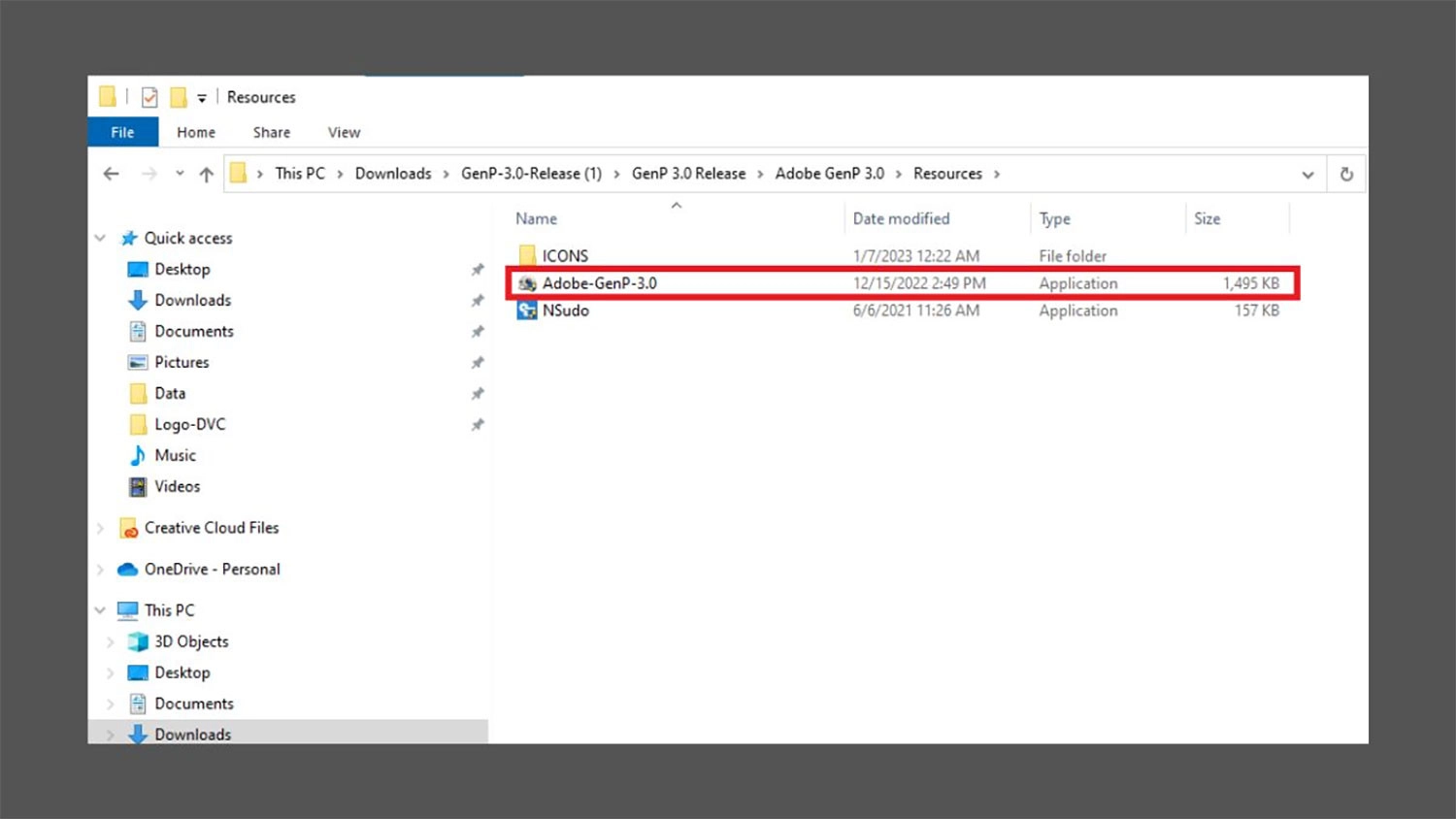The image size is (1456, 819).
Task: Unpin Documents using its pin icon
Action: [x=478, y=332]
